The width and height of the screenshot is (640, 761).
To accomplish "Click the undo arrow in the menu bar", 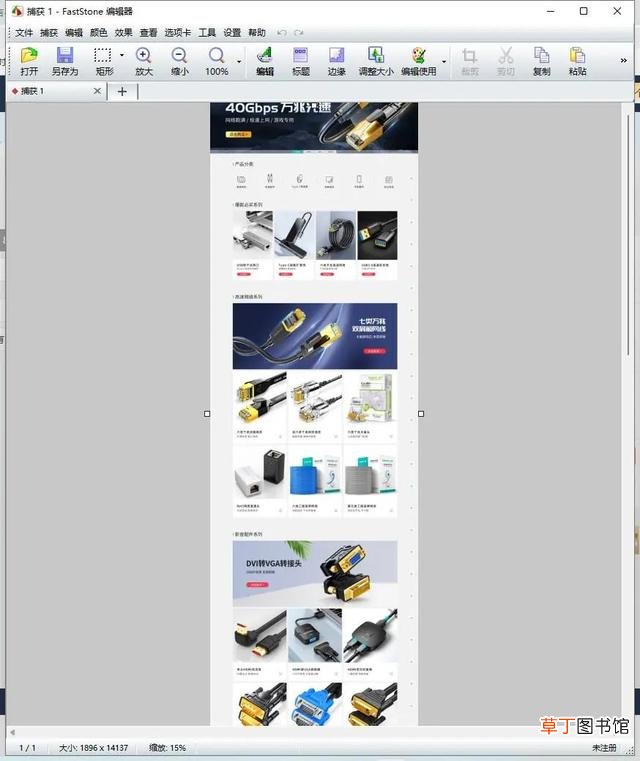I will [x=282, y=33].
